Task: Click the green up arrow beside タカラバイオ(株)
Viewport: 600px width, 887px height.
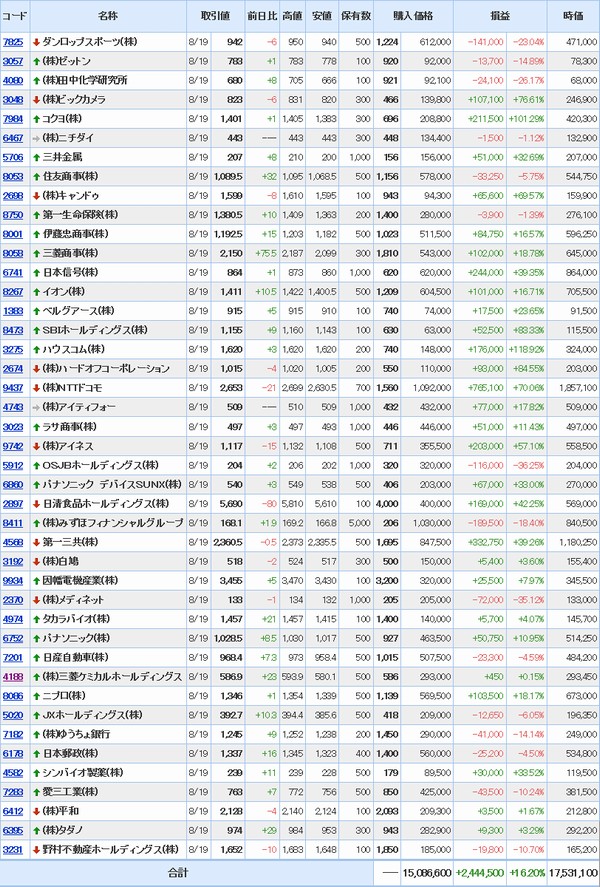Action: [x=37, y=619]
